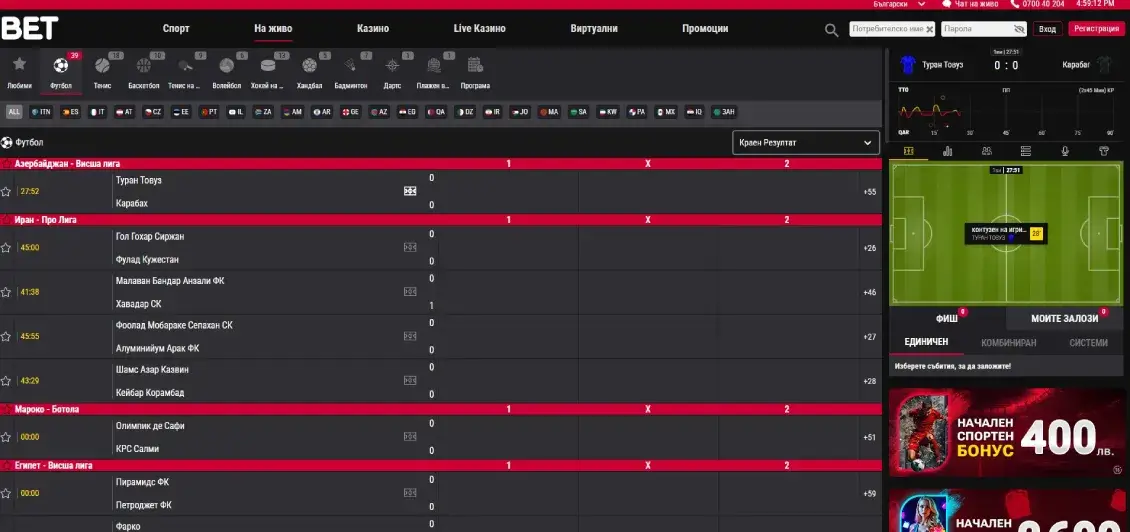Screen dimensions: 1130x532
Task: Switch to the ЕДИНИЧЕН bet slip tab
Action: (x=926, y=342)
